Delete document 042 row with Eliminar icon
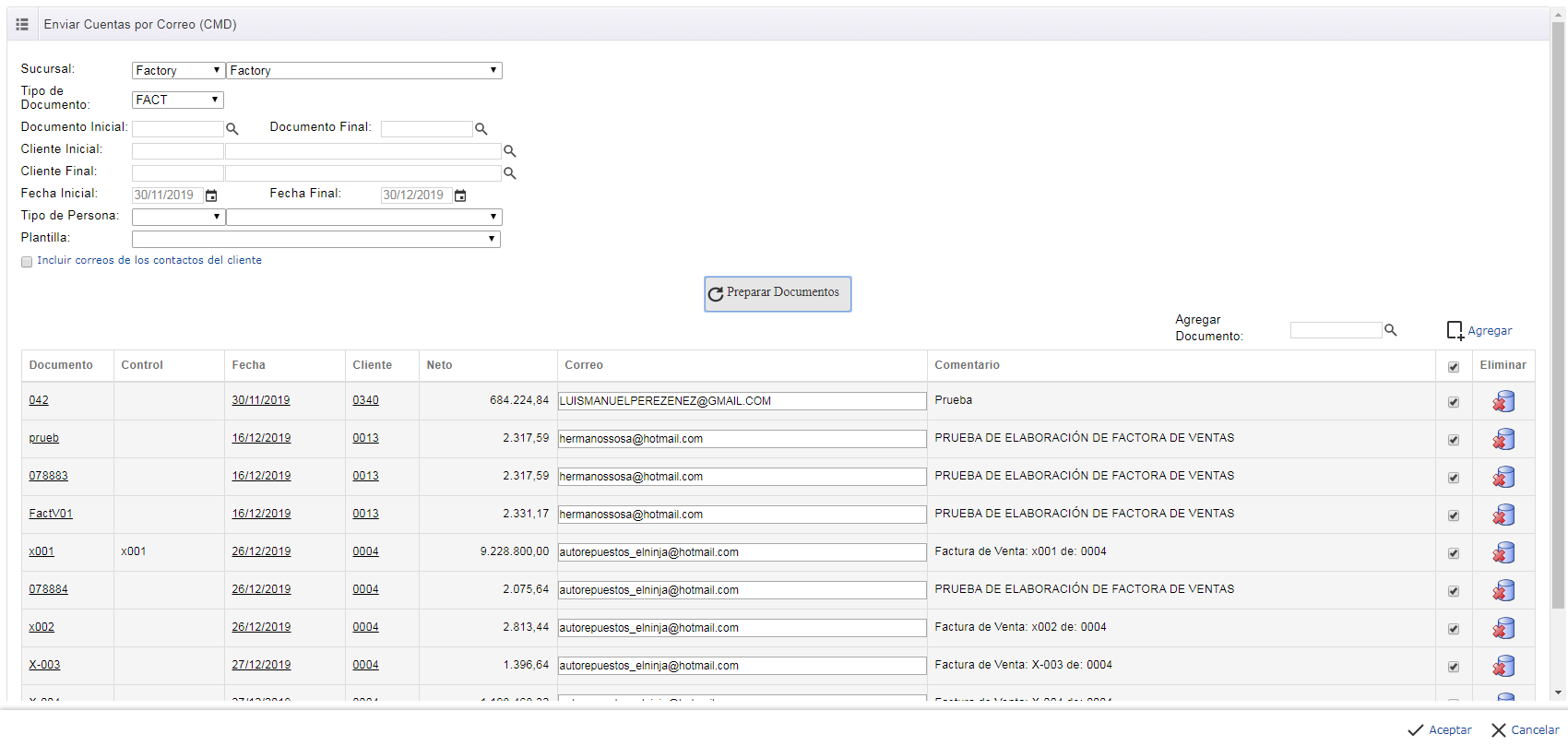The width and height of the screenshot is (1568, 746). pos(1503,401)
